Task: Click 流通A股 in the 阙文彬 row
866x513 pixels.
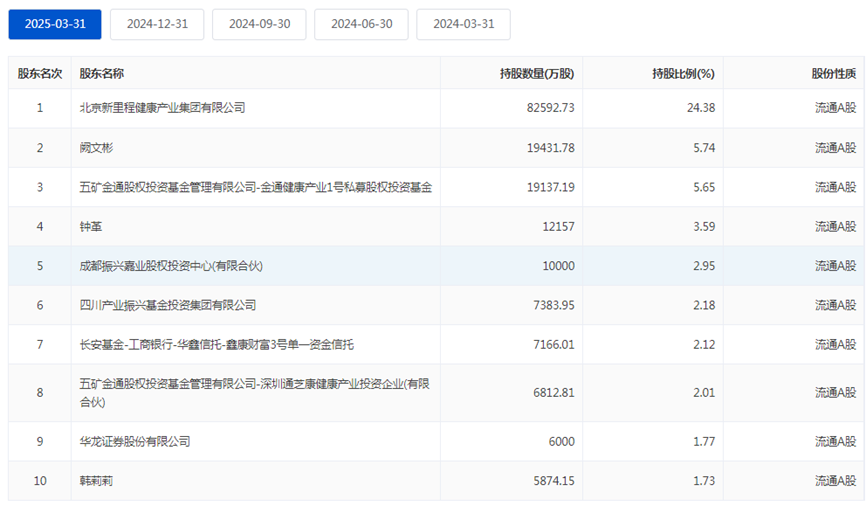Action: (836, 147)
